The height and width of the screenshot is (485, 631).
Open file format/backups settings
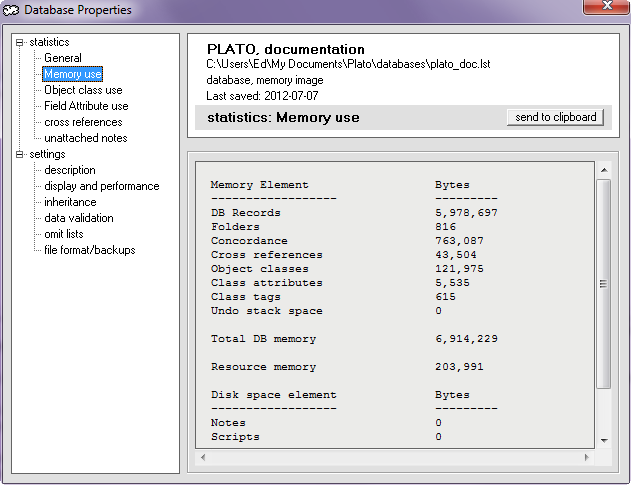click(x=90, y=250)
